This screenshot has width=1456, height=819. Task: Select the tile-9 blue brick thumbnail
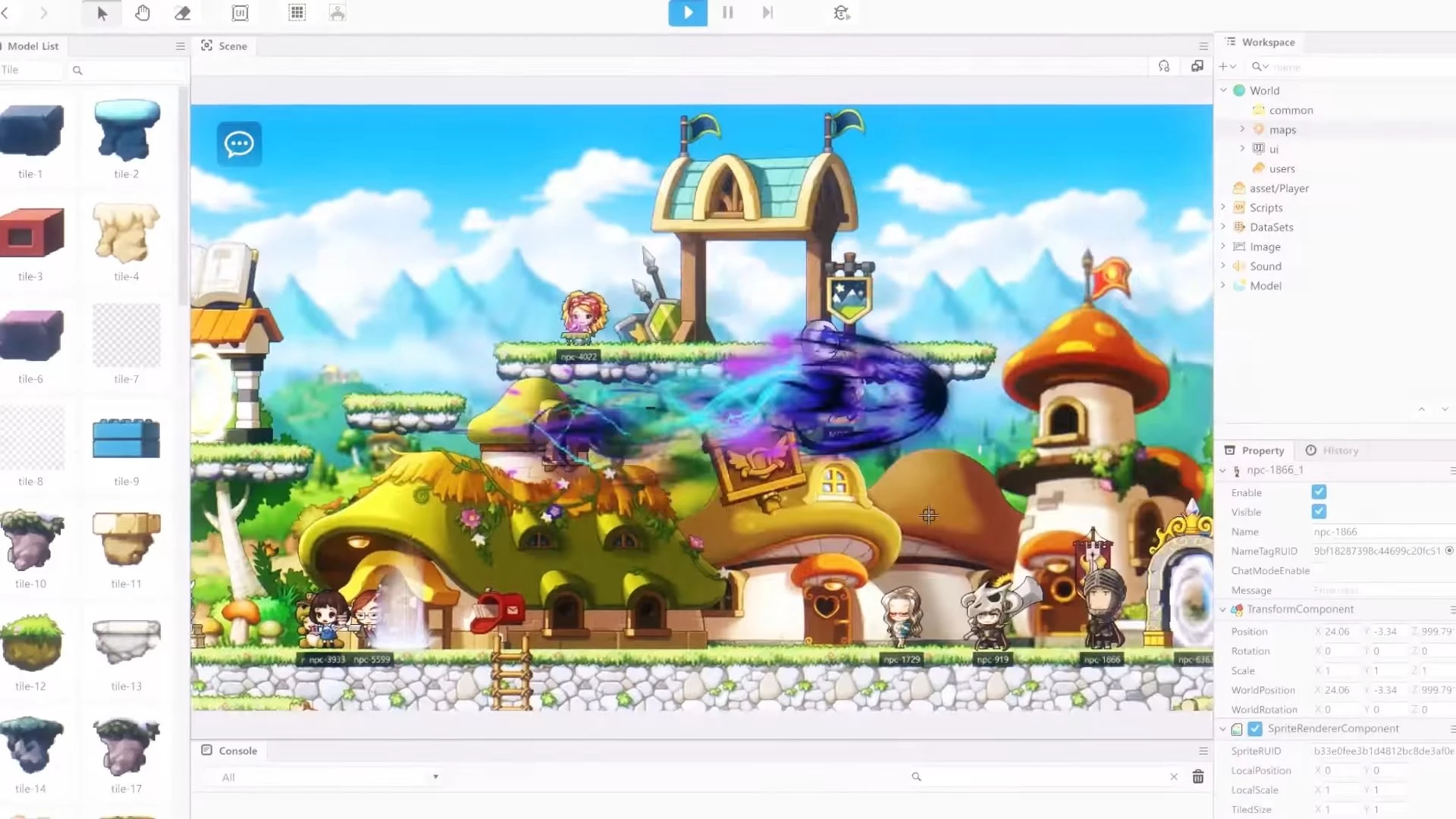(126, 440)
